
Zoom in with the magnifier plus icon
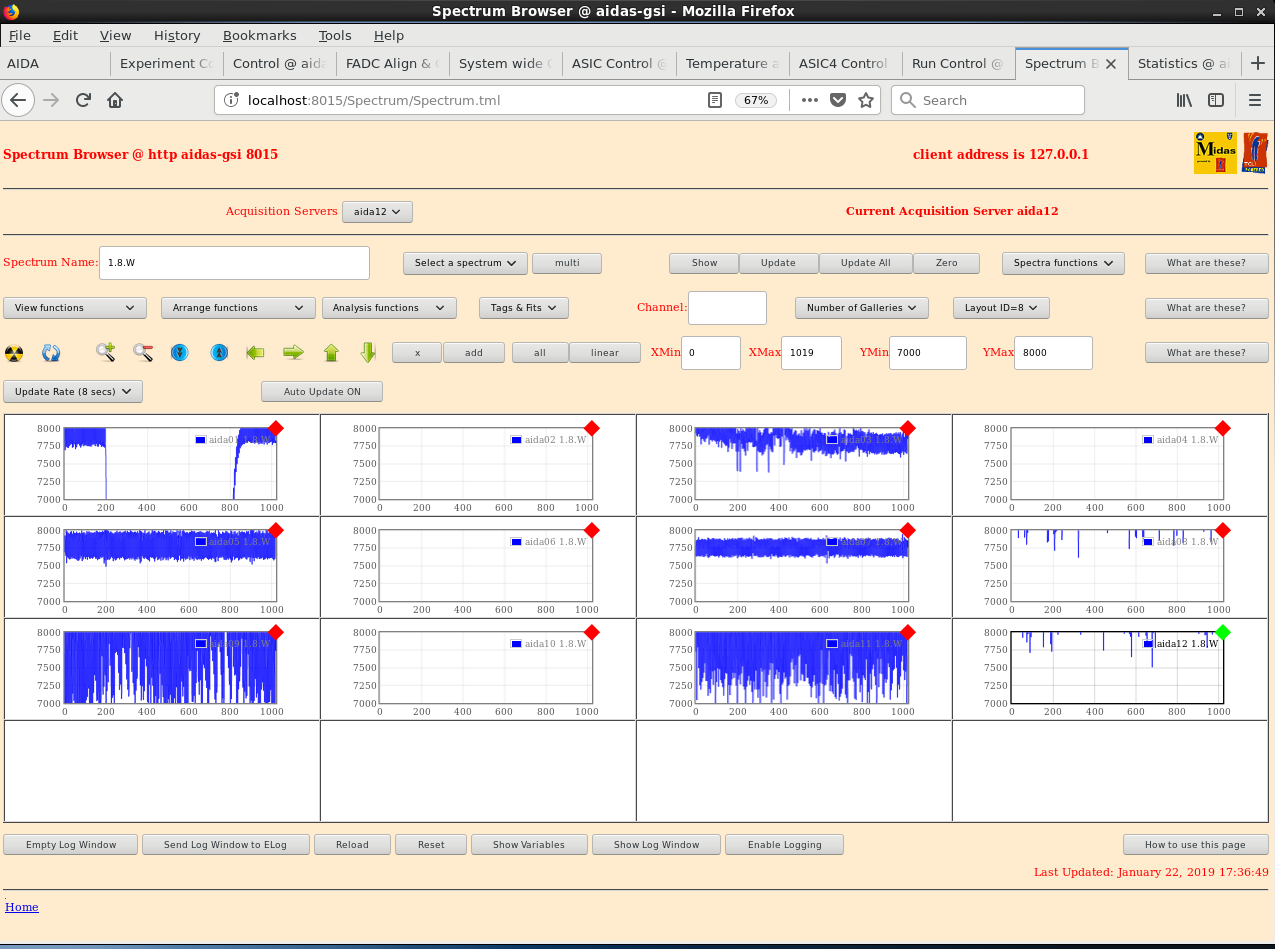coord(105,352)
